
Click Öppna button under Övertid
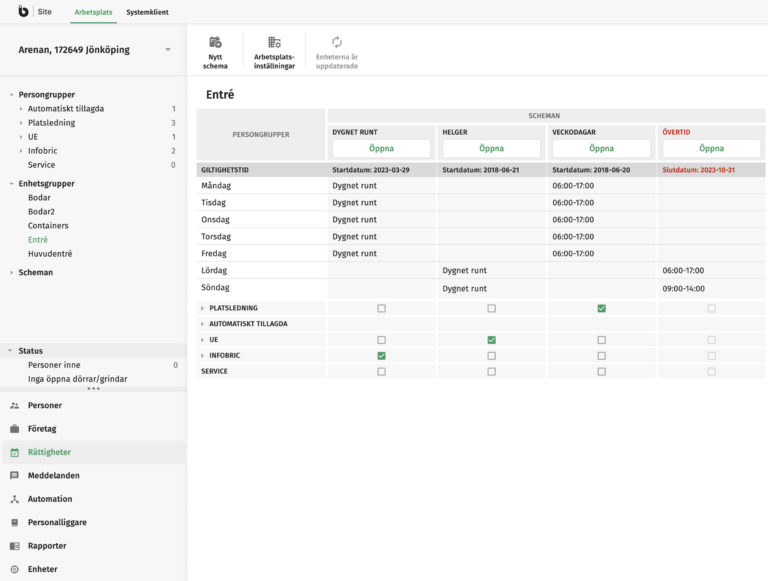click(x=711, y=148)
